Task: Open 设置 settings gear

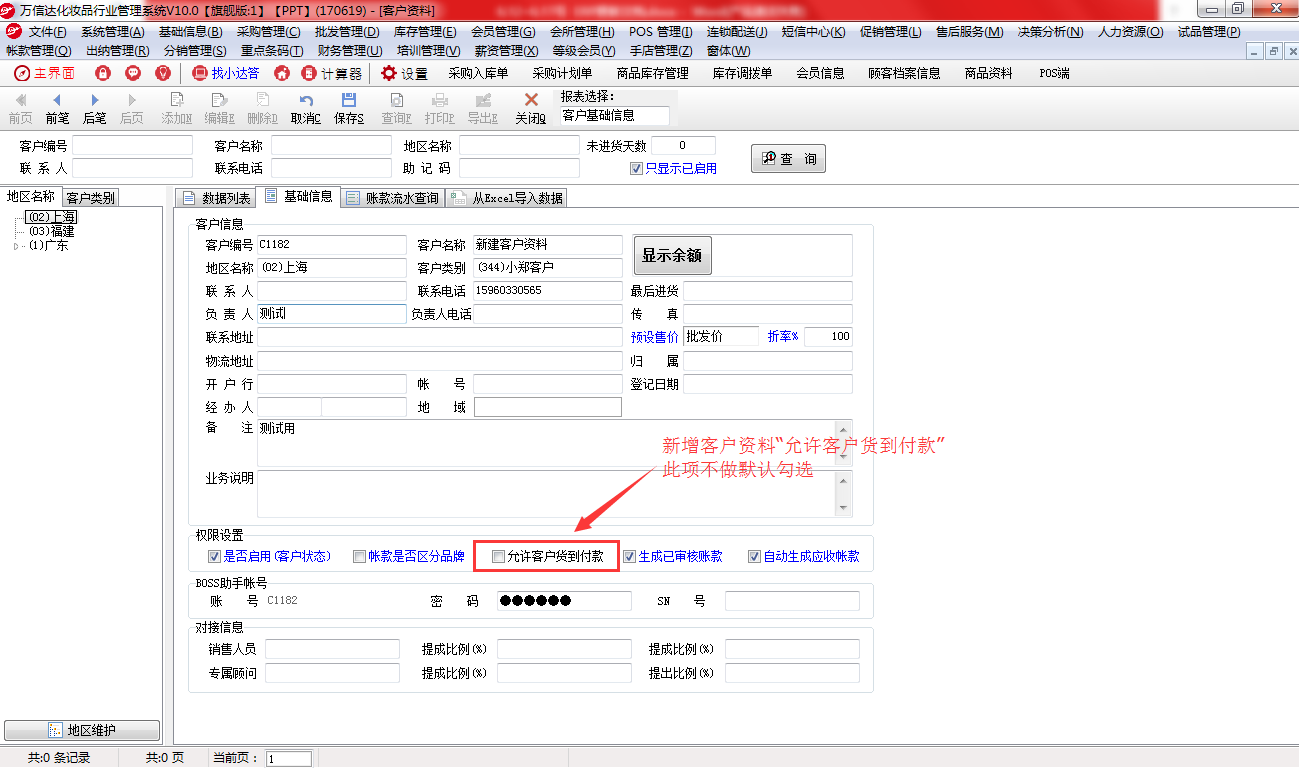Action: click(x=404, y=73)
